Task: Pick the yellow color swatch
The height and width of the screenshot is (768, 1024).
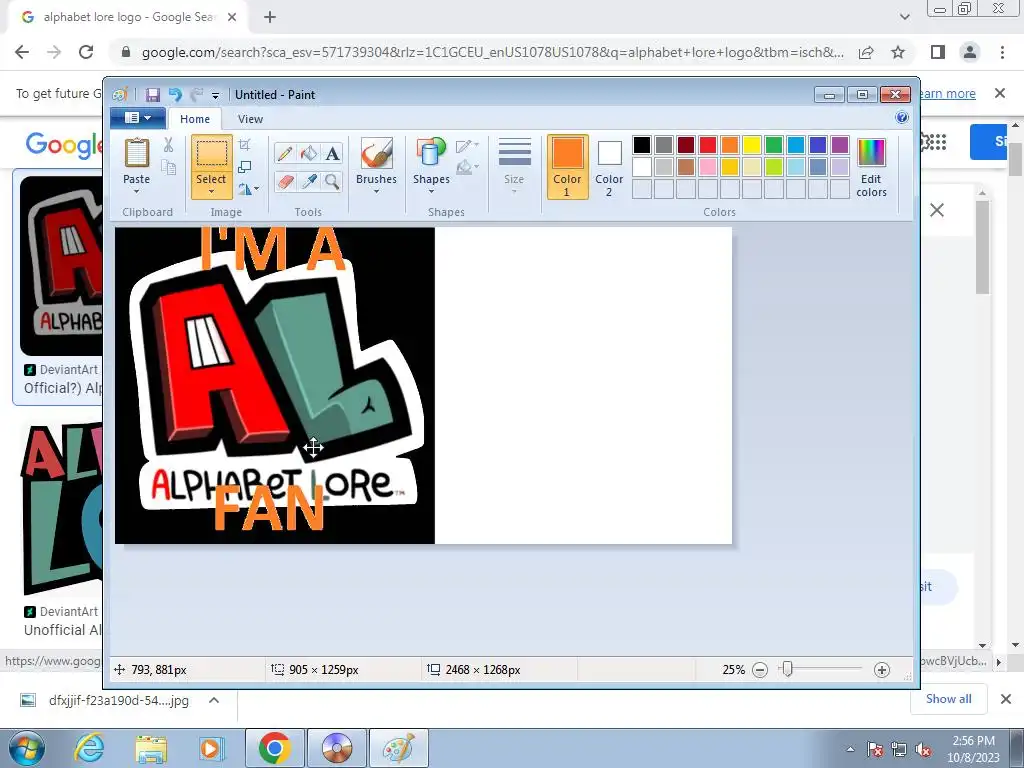Action: (x=752, y=144)
